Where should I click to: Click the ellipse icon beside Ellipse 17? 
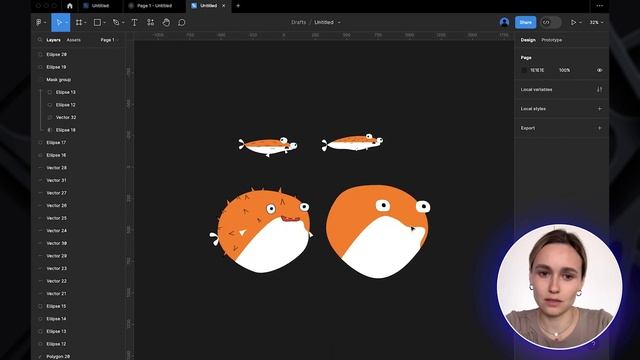pyautogui.click(x=40, y=142)
